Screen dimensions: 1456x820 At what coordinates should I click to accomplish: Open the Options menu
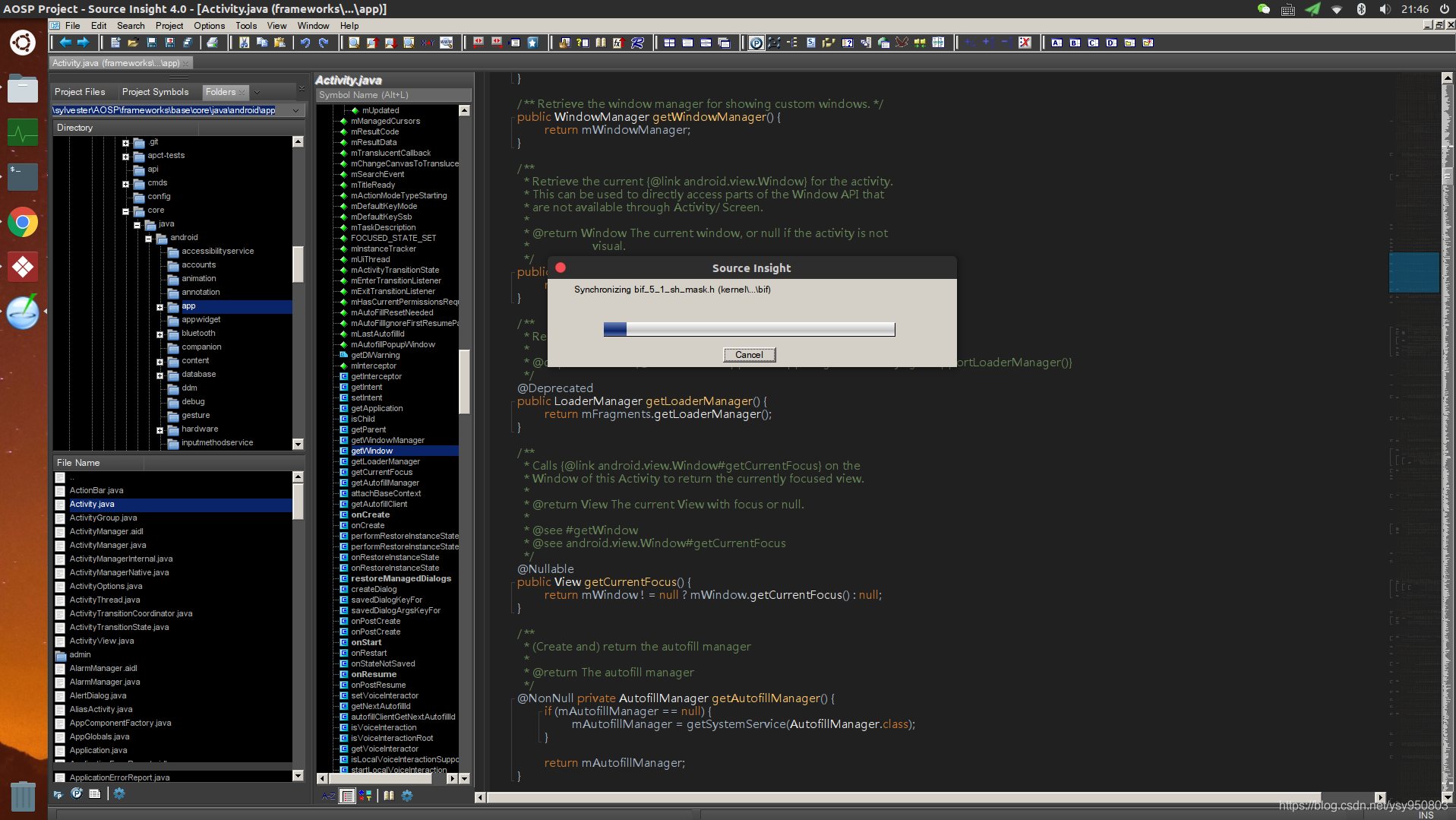tap(209, 25)
